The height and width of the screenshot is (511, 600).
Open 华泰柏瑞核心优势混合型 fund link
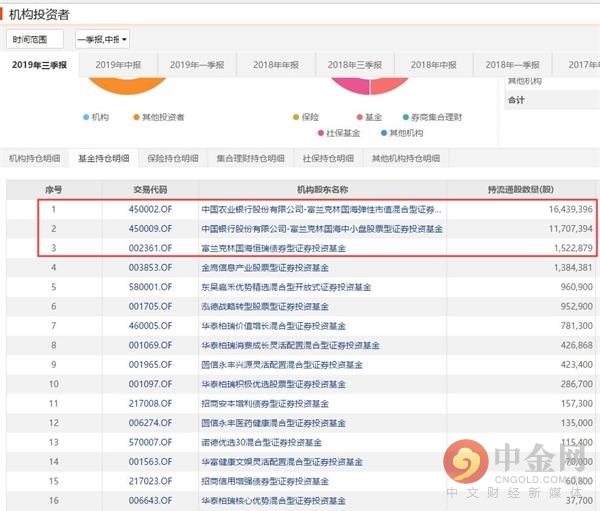tap(274, 501)
